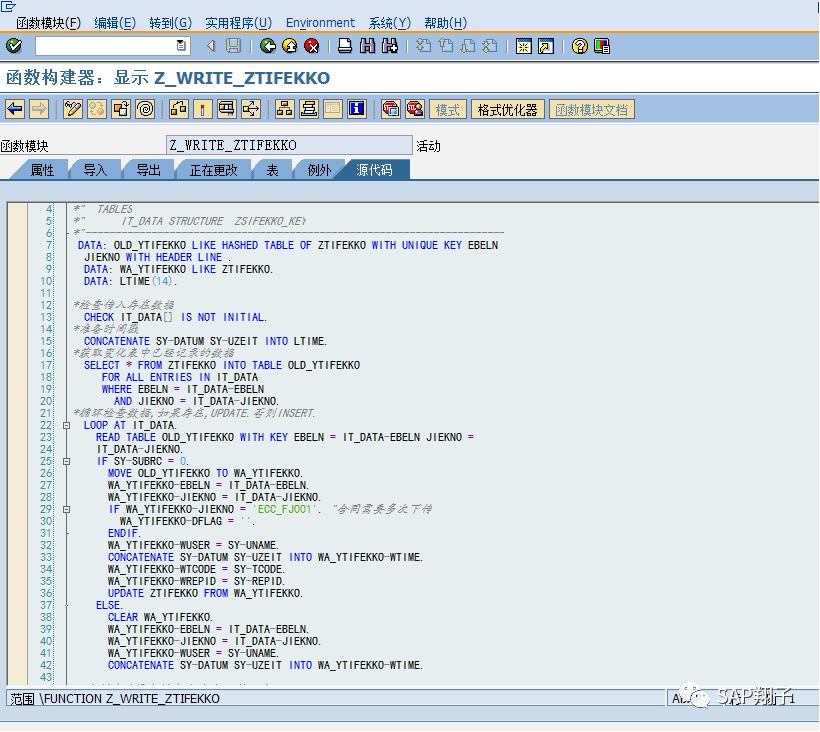The height and width of the screenshot is (732, 820).
Task: Run syntax Check icon
Action: (x=179, y=109)
